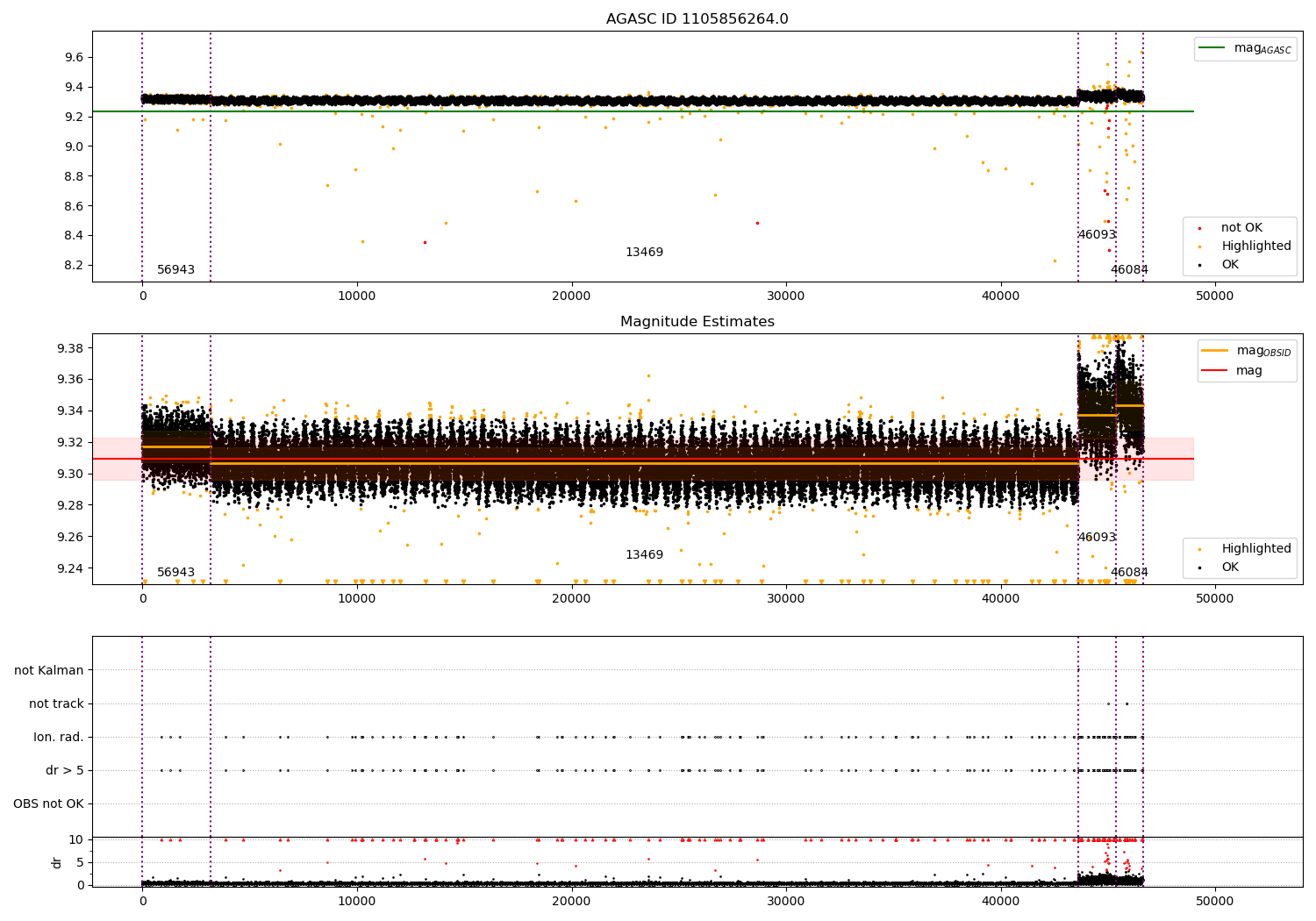Click the 9.0 y-tick on top plot
Image resolution: width=1316 pixels, height=921 pixels.
[74, 146]
